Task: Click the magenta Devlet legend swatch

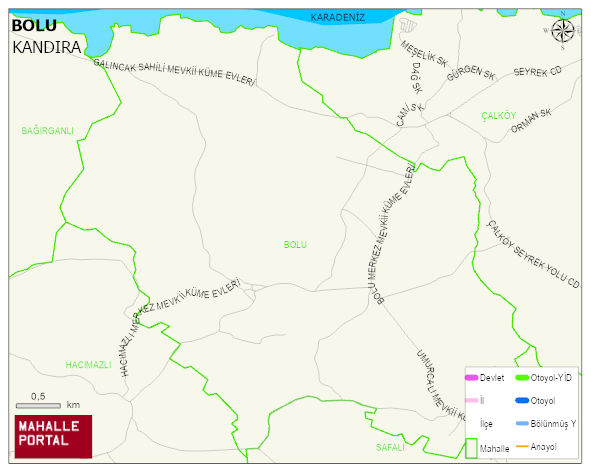Action: [472, 377]
